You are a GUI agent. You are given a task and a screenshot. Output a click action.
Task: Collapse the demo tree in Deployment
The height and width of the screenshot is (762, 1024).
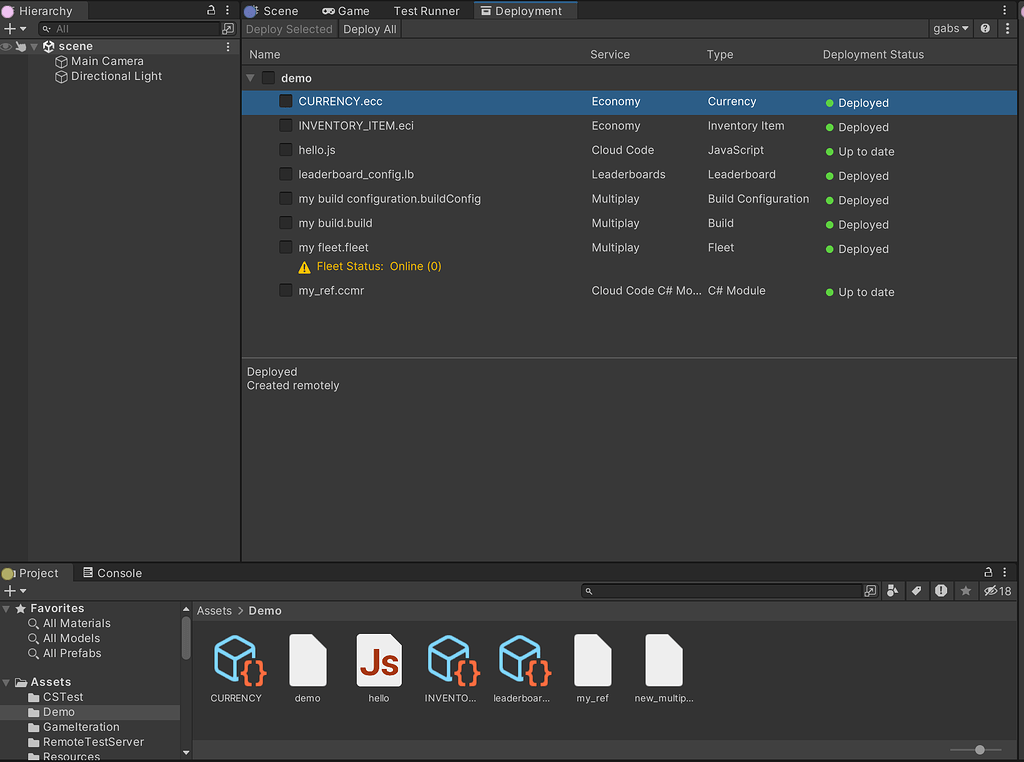coord(250,77)
